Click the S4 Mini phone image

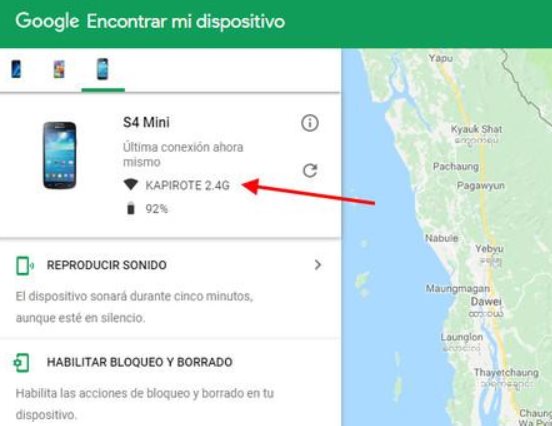point(59,155)
